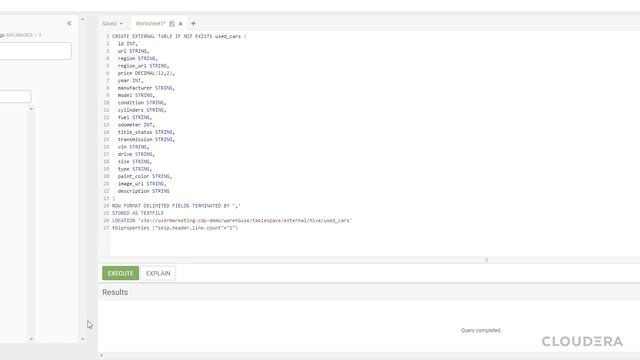Click the 'description STRING' line
Viewport: 640px width, 360px height.
(x=144, y=191)
